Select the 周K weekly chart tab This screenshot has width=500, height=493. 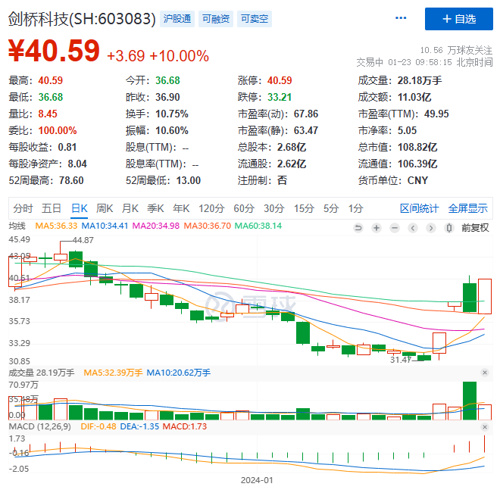(x=105, y=209)
